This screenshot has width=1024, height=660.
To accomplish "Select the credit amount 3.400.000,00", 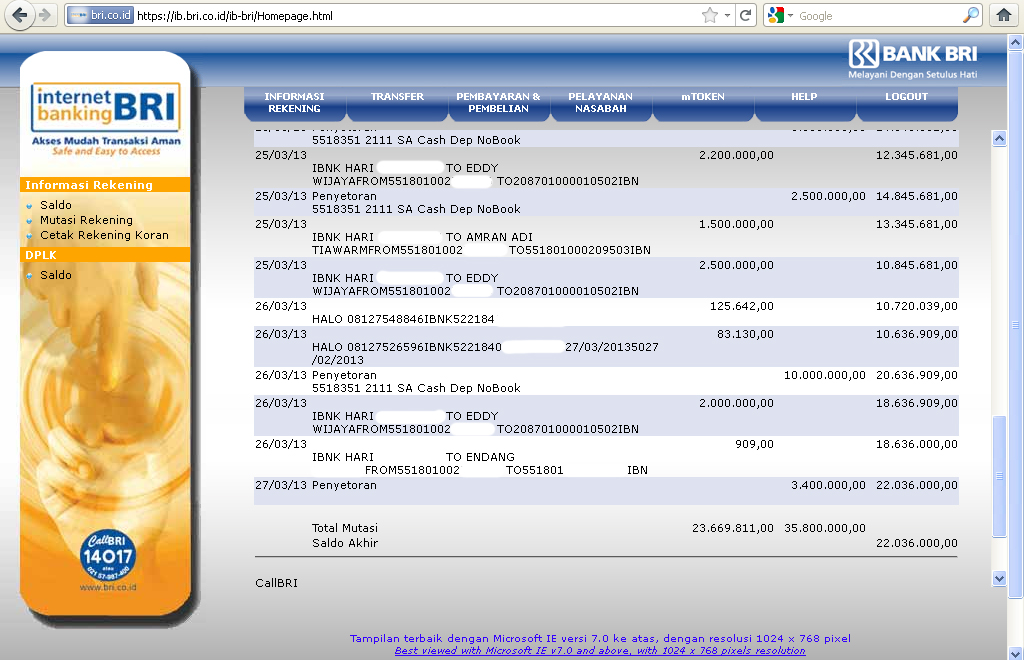I will point(828,485).
